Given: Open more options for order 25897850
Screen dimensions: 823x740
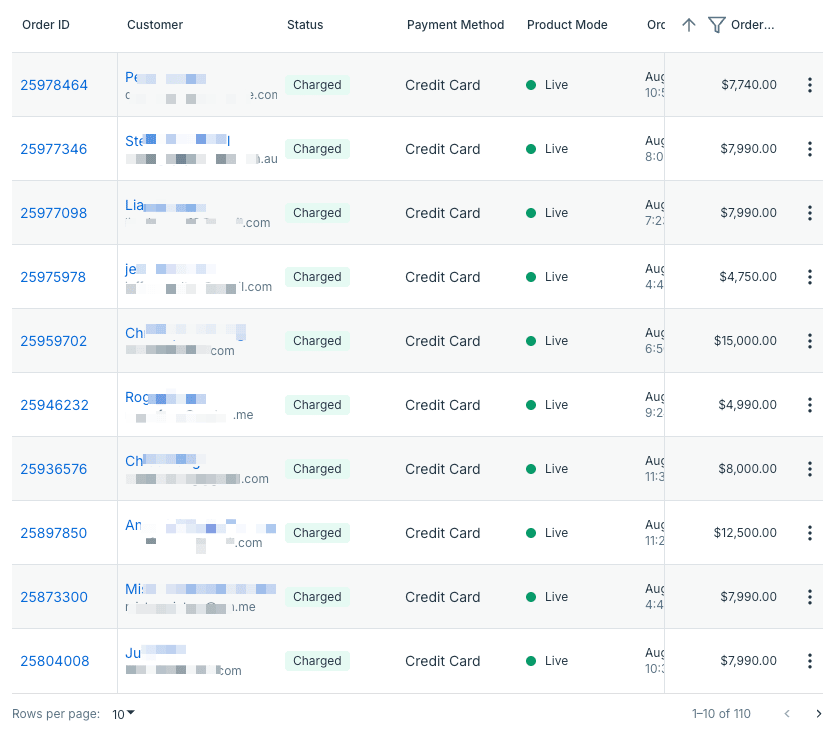Looking at the screenshot, I should click(x=810, y=533).
